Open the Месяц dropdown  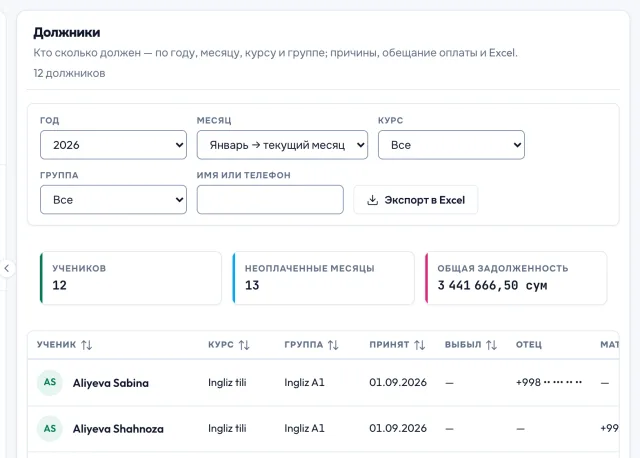pos(282,145)
